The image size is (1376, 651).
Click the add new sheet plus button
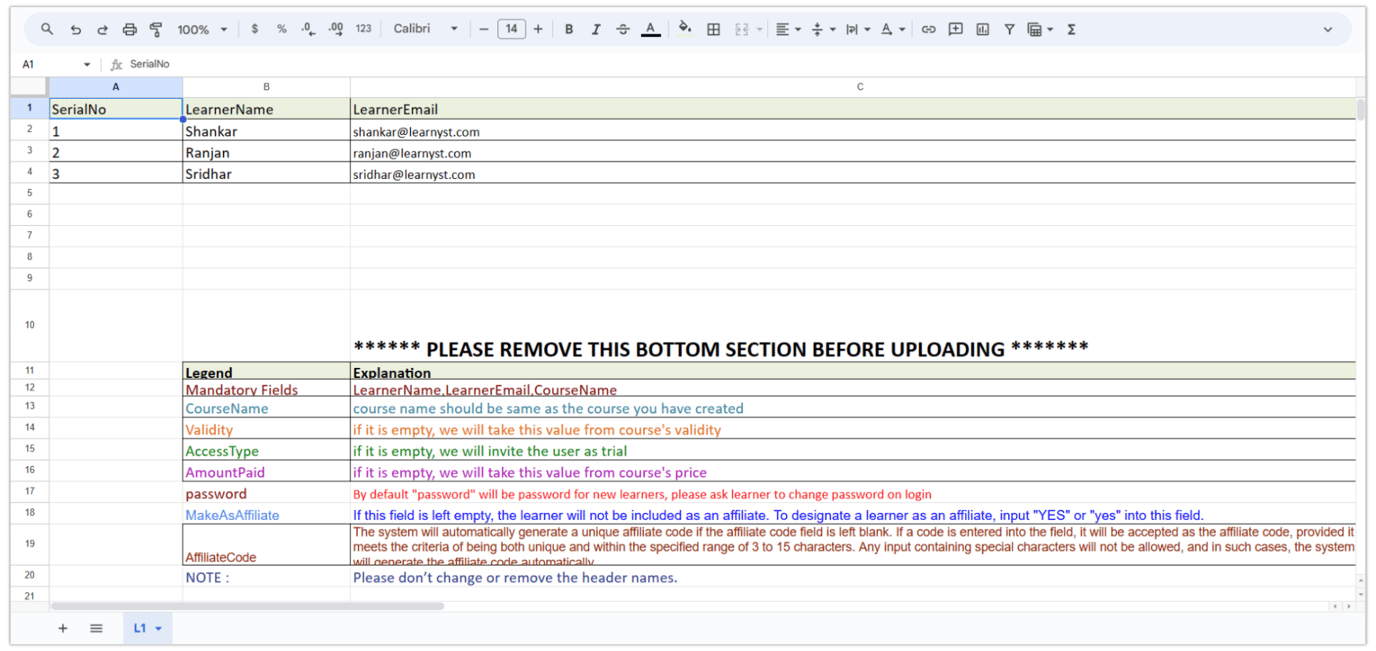click(63, 628)
